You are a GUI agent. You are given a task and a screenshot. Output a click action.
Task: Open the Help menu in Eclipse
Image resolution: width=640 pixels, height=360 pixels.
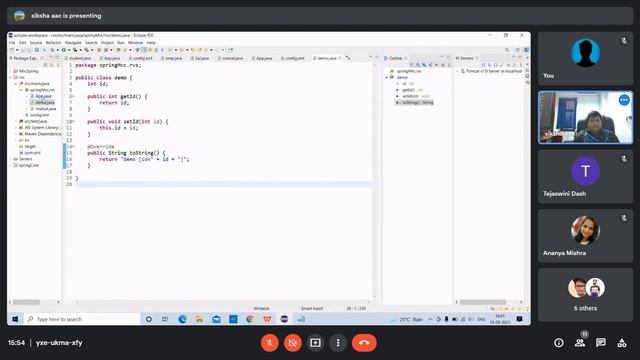[151, 42]
